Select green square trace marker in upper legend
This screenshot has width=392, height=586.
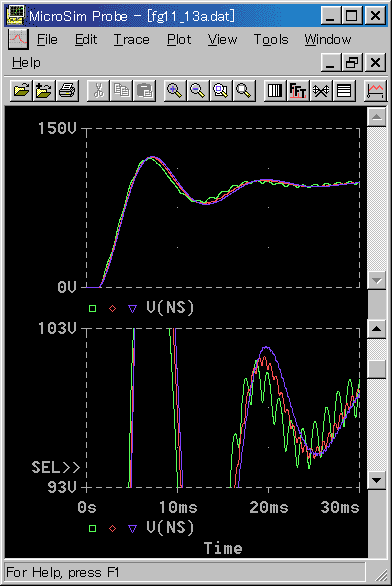(x=92, y=308)
